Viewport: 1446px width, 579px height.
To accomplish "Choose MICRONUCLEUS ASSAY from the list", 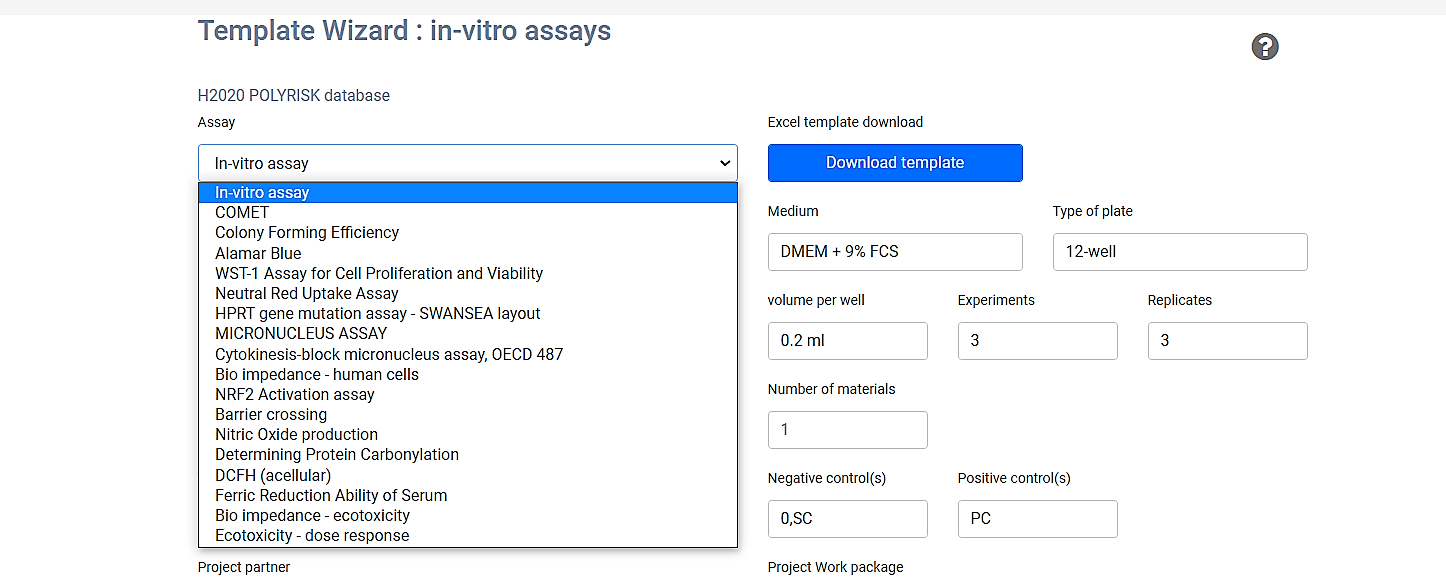I will (x=301, y=333).
